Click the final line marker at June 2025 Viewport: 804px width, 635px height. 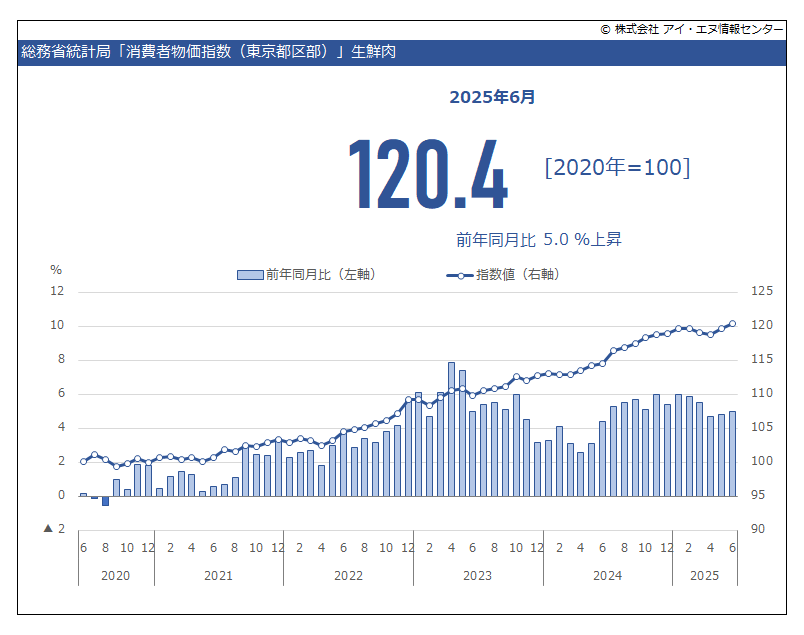732,324
